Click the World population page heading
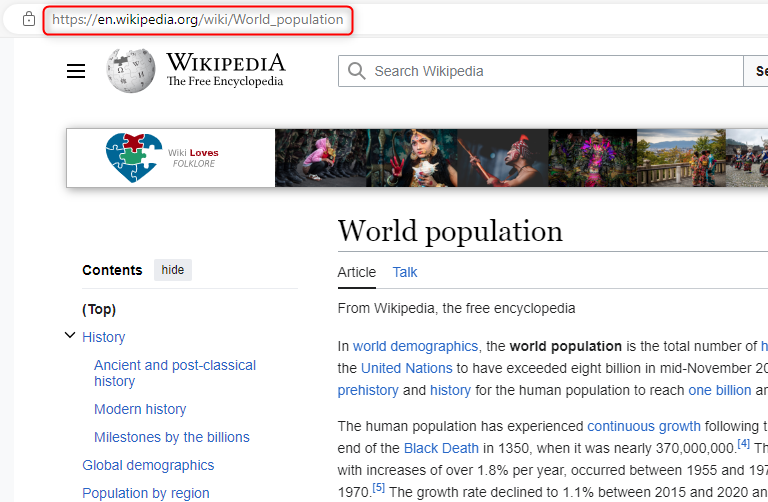This screenshot has width=768, height=502. click(450, 231)
